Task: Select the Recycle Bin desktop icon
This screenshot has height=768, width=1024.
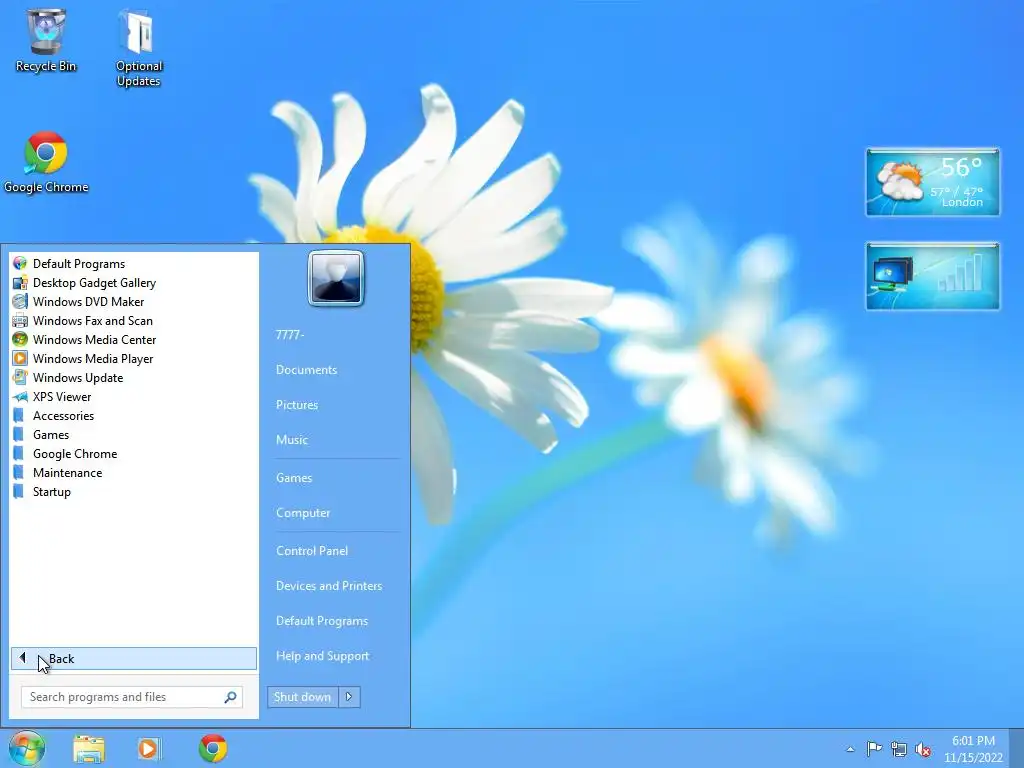Action: (x=46, y=40)
